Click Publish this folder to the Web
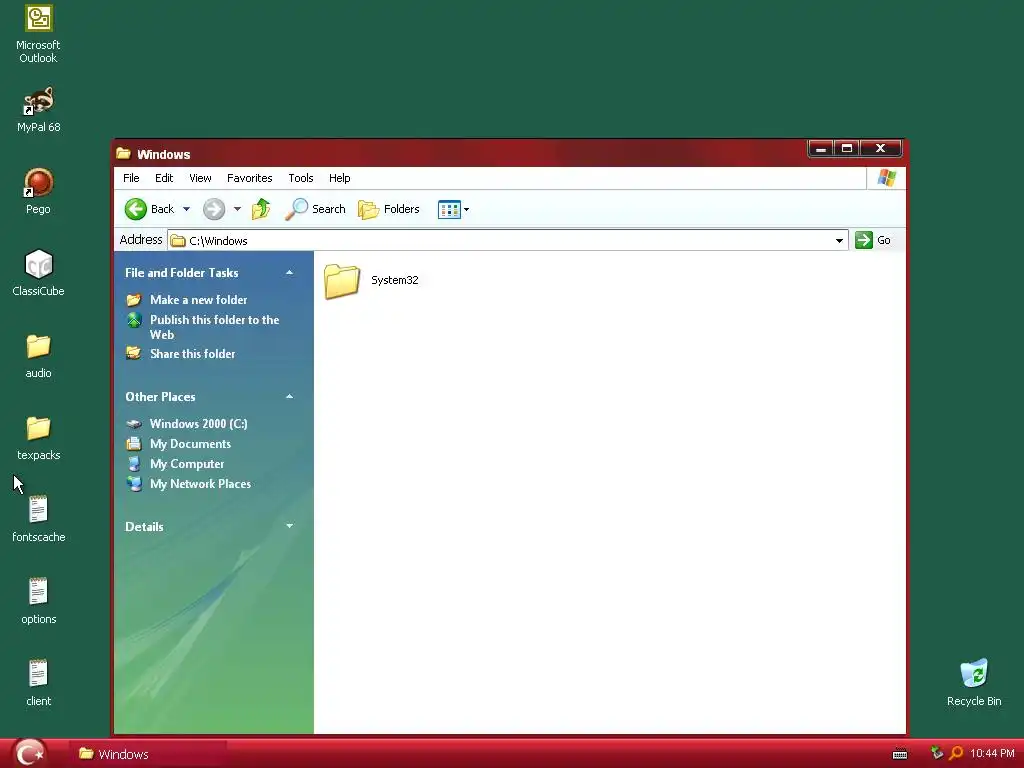This screenshot has height=768, width=1024. pos(214,327)
